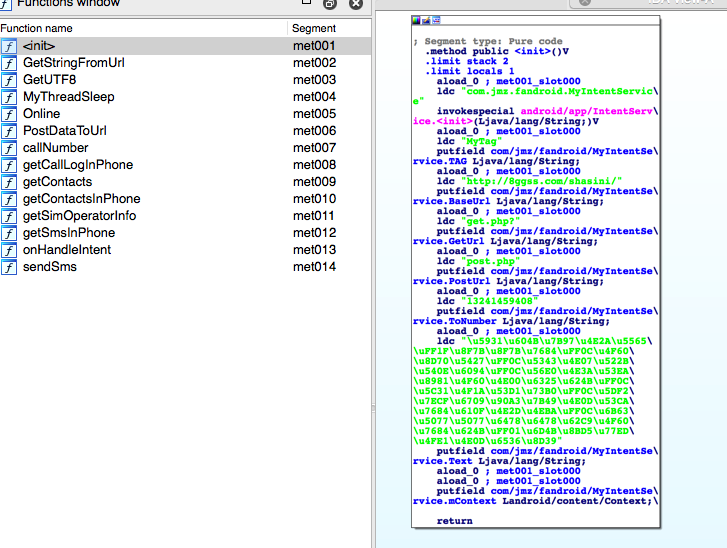This screenshot has width=727, height=548.
Task: Click the \u5931\u604B unicode string line
Action: pyautogui.click(x=556, y=341)
